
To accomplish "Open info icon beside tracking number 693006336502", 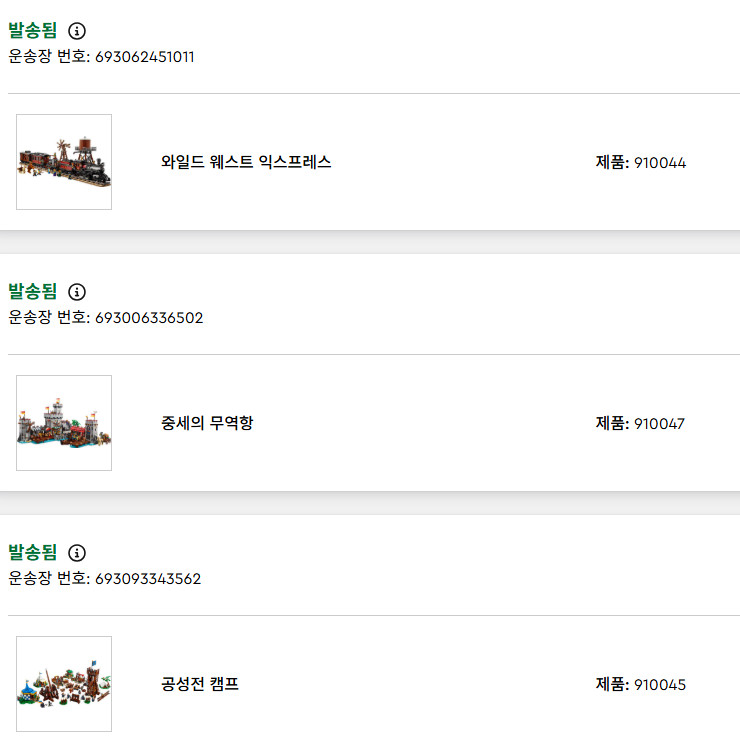I will coord(77,292).
